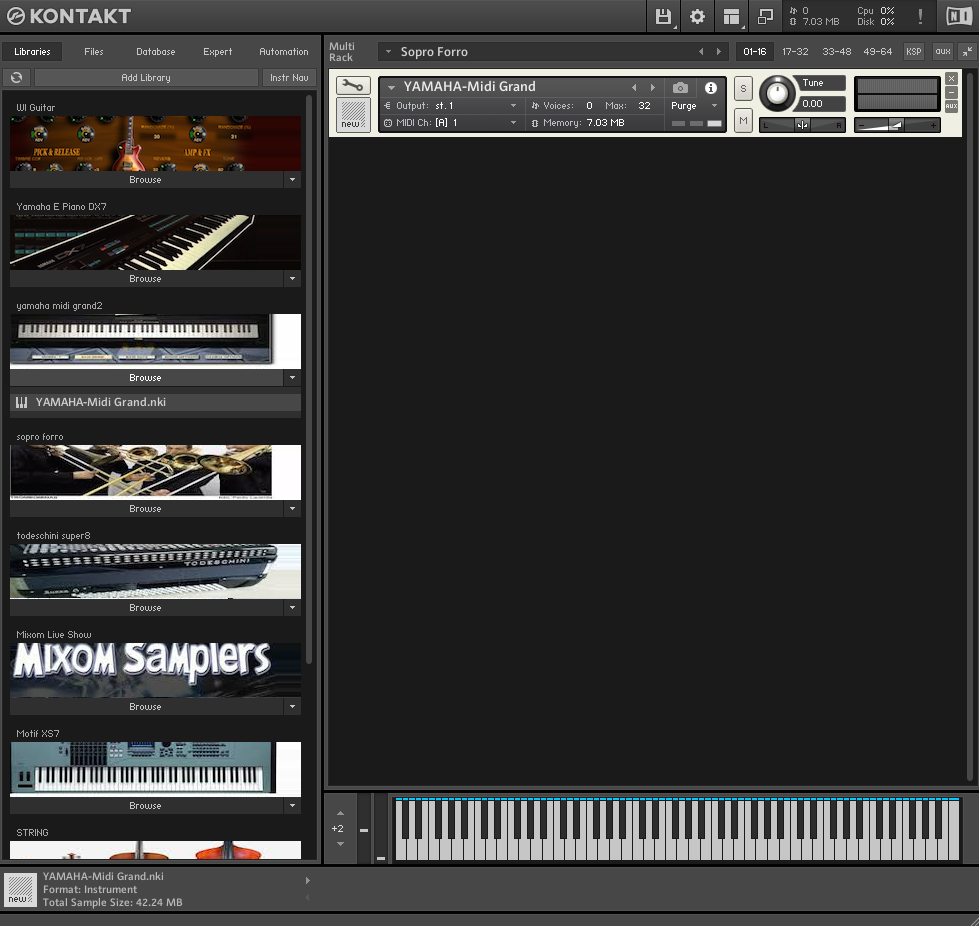Show rack page 49-64
This screenshot has width=979, height=926.
click(x=878, y=52)
